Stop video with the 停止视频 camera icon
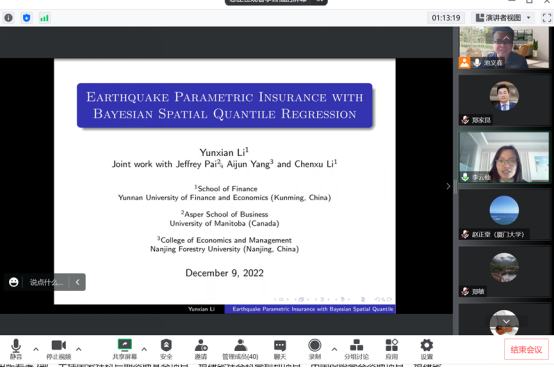Image resolution: width=554 pixels, height=368 pixels. (59, 349)
